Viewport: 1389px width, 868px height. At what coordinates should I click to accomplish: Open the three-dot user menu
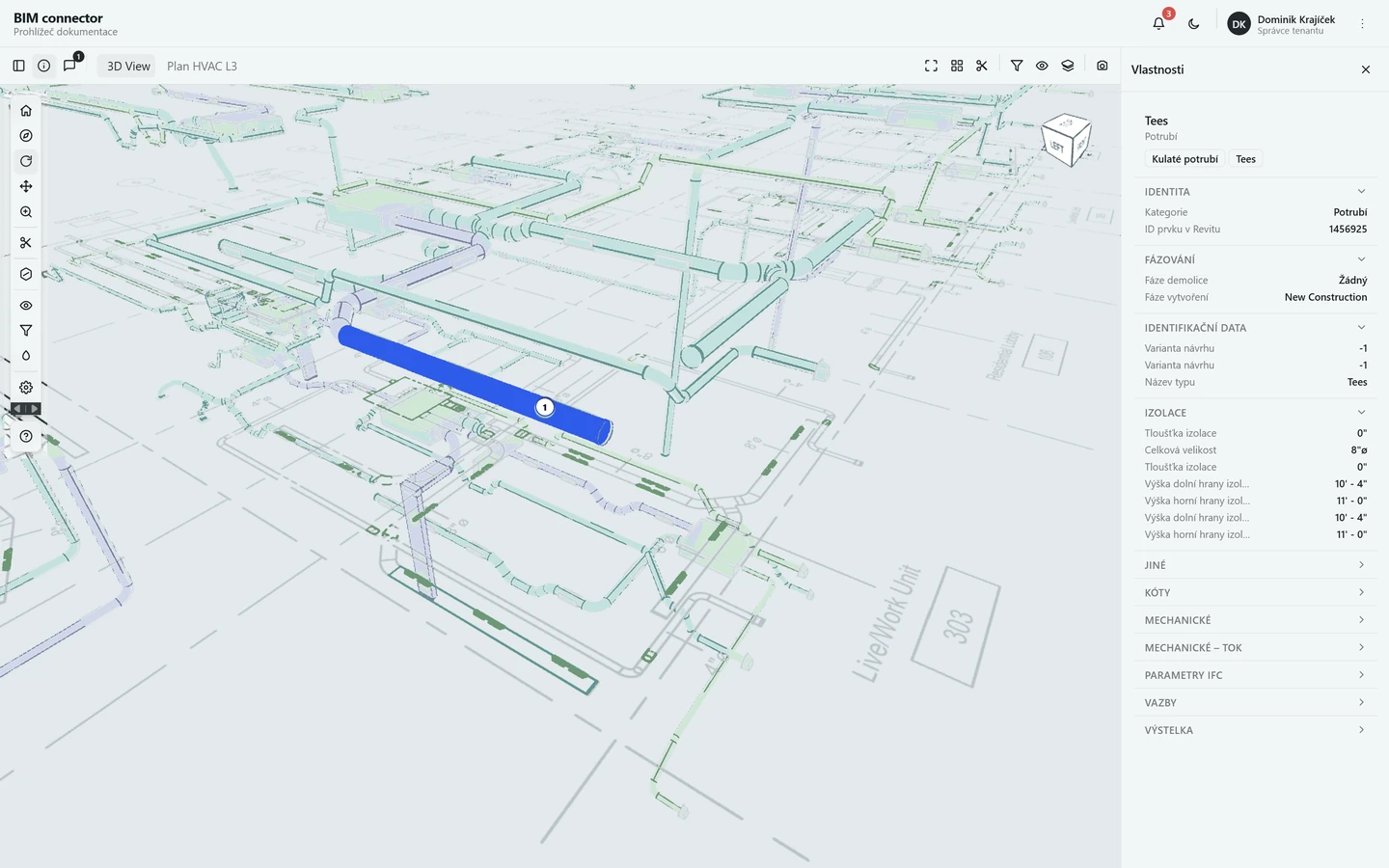[x=1363, y=23]
